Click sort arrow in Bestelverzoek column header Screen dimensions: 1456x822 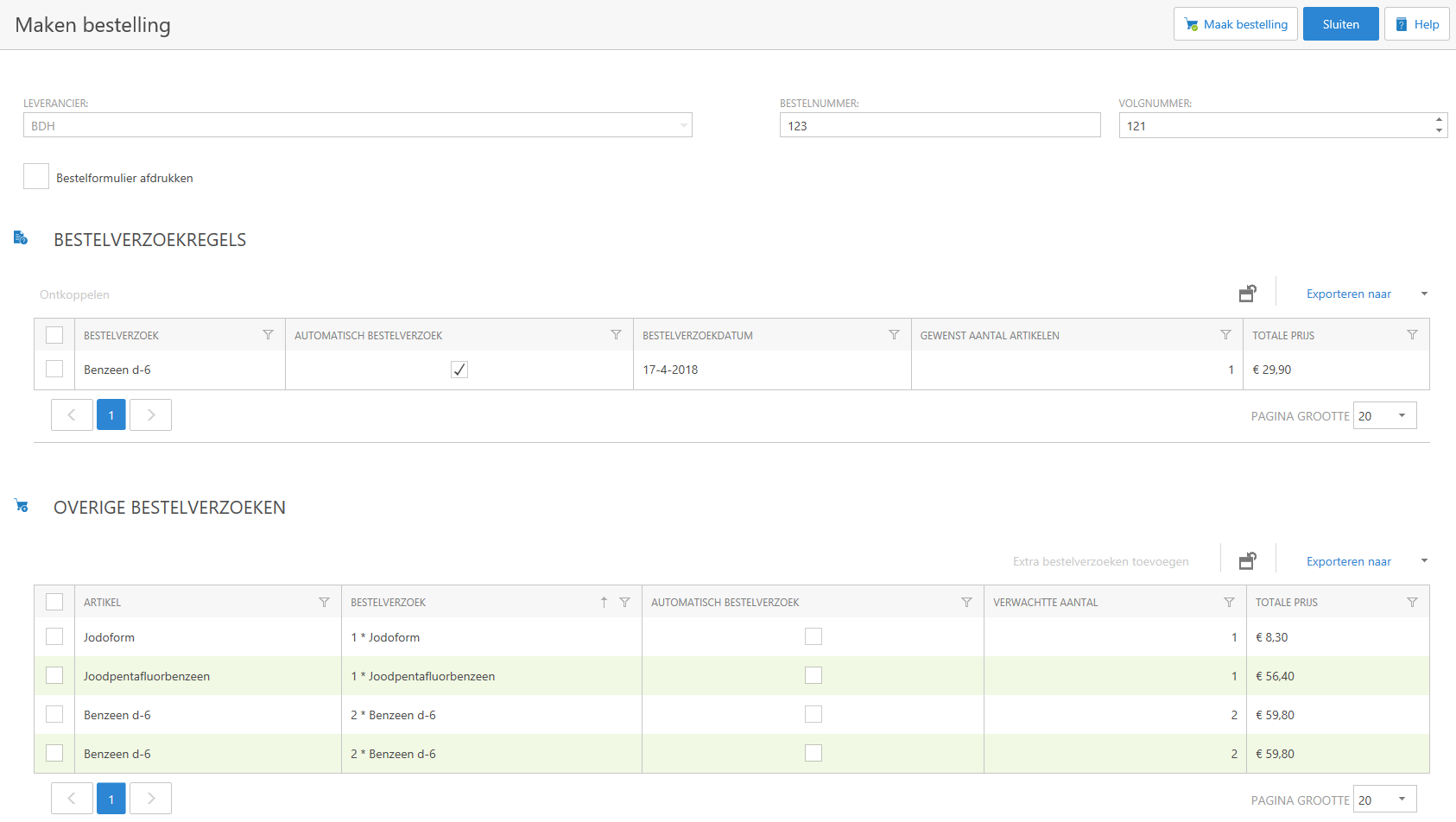click(x=604, y=602)
